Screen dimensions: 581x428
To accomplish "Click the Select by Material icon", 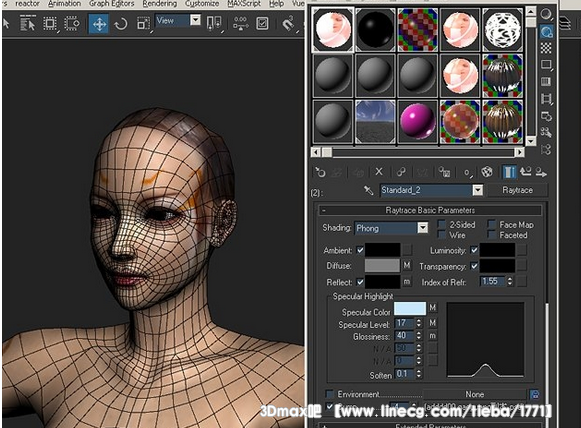I will (546, 132).
